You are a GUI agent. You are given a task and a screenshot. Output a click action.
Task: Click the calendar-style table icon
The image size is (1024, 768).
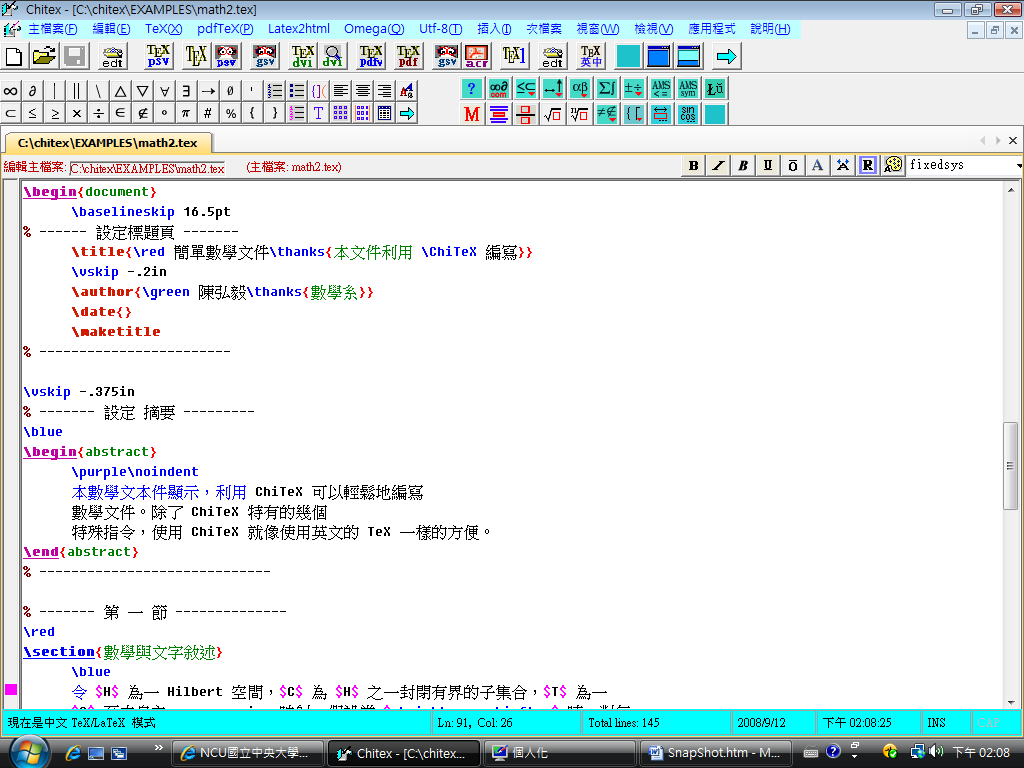(385, 113)
